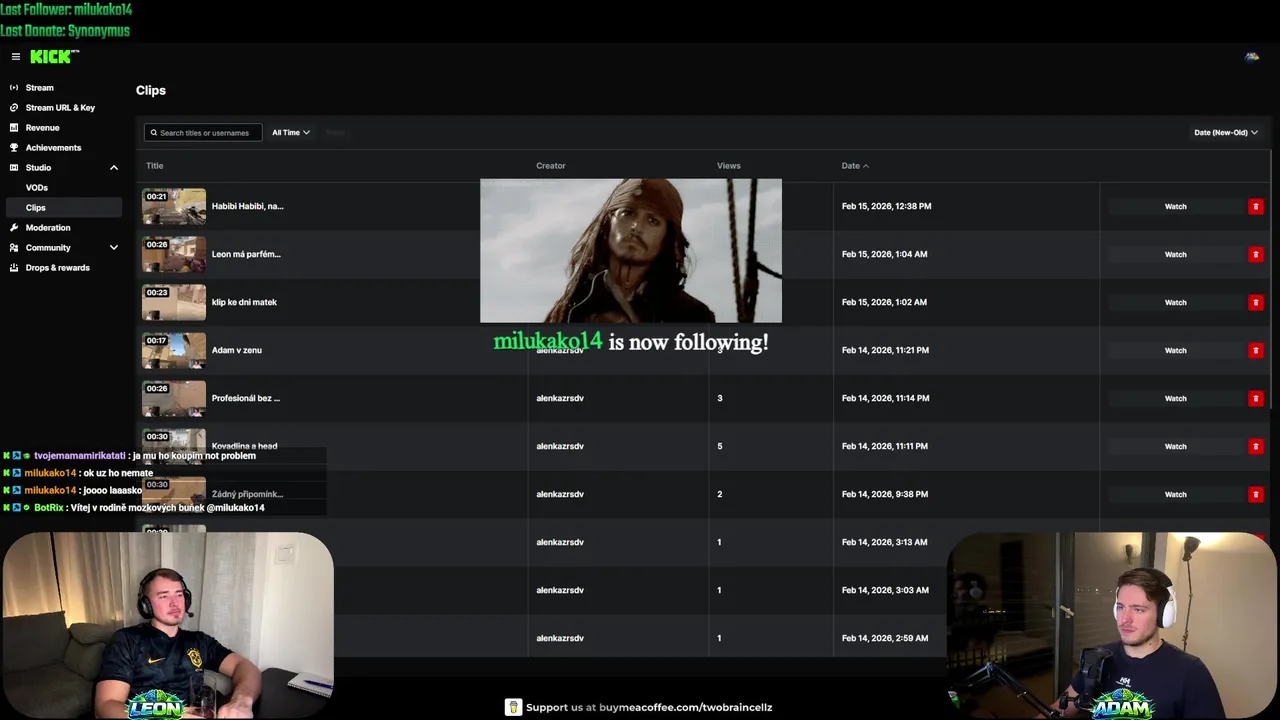The width and height of the screenshot is (1280, 720).
Task: Click the Clips page heading
Action: (151, 90)
